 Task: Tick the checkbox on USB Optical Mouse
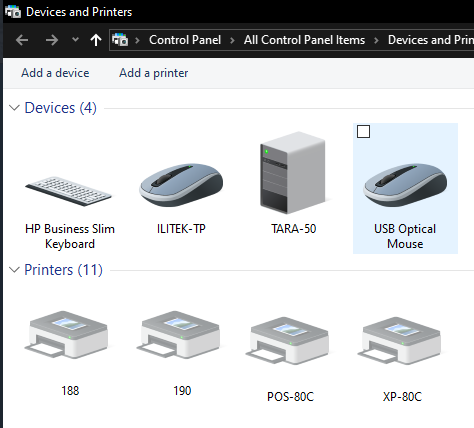coord(363,131)
